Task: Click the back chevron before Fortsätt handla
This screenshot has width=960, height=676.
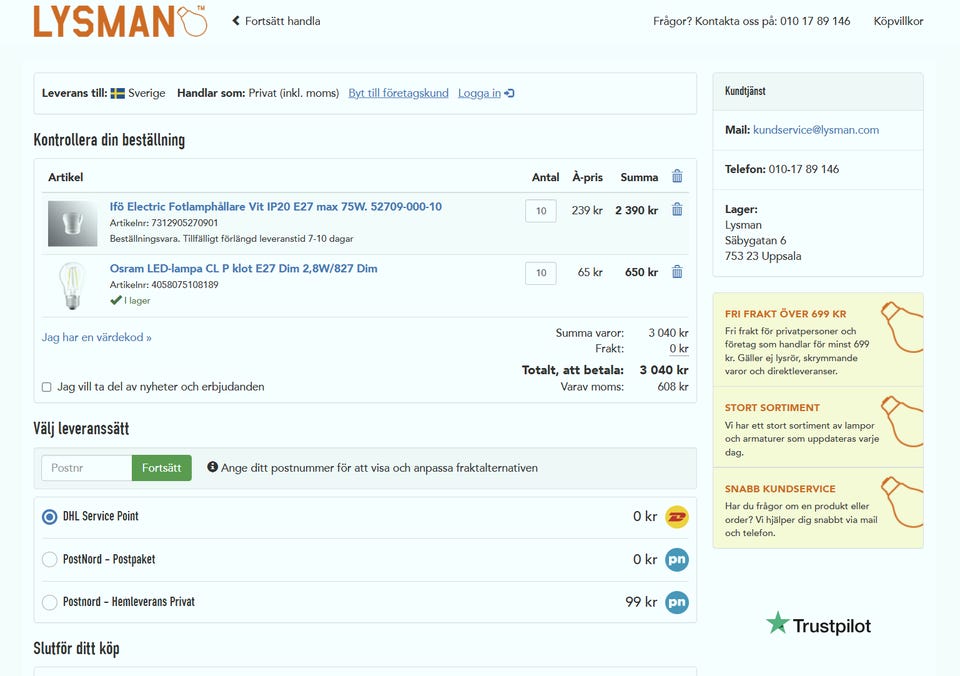Action: [x=236, y=21]
